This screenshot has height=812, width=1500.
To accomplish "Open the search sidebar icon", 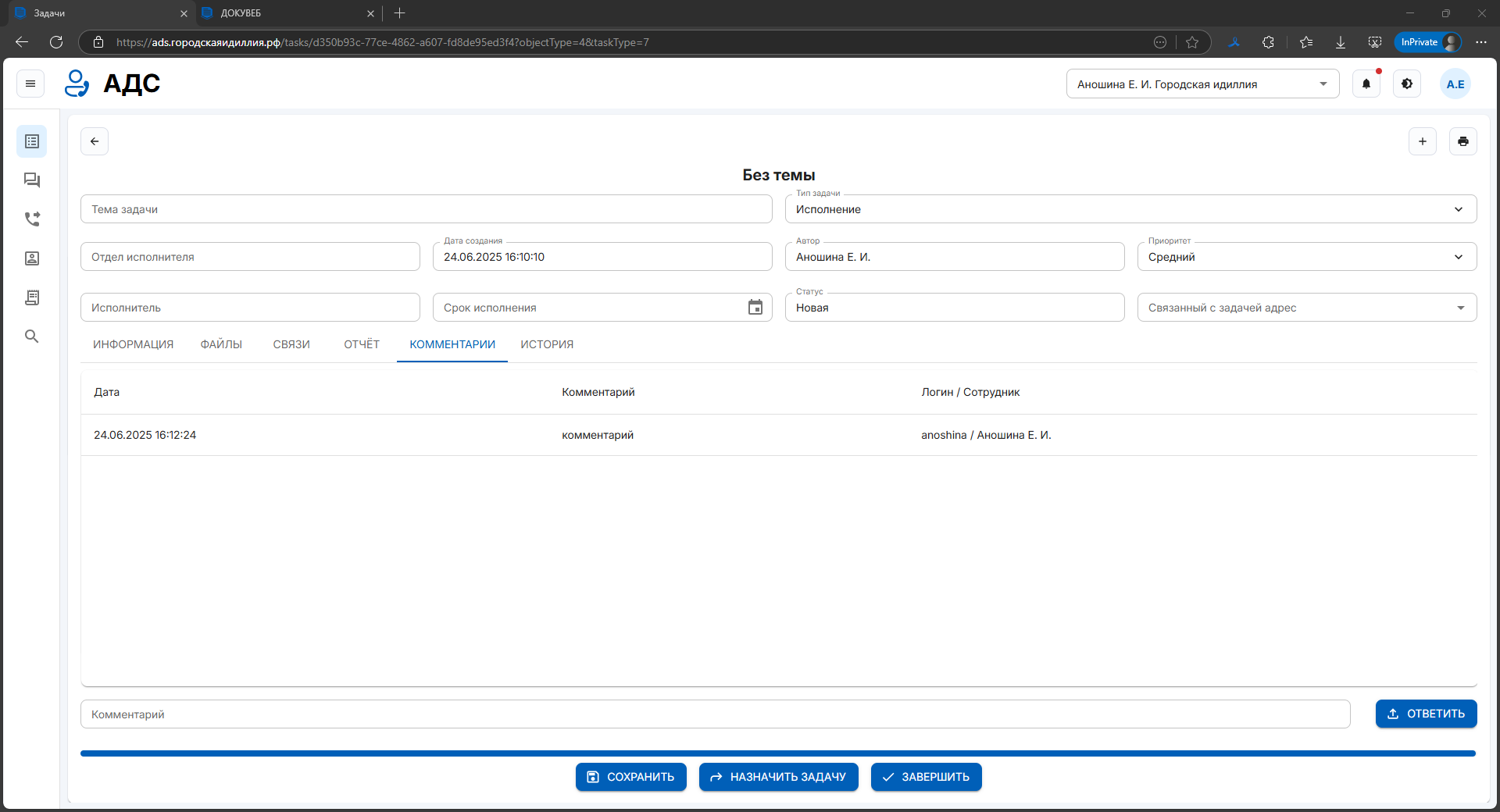I will coord(32,337).
